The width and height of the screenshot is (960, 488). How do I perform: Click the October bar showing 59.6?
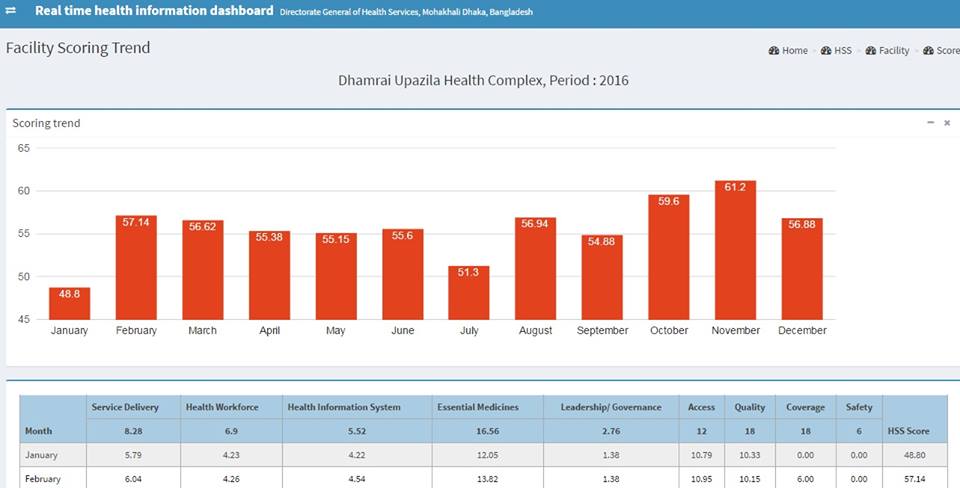tap(669, 257)
